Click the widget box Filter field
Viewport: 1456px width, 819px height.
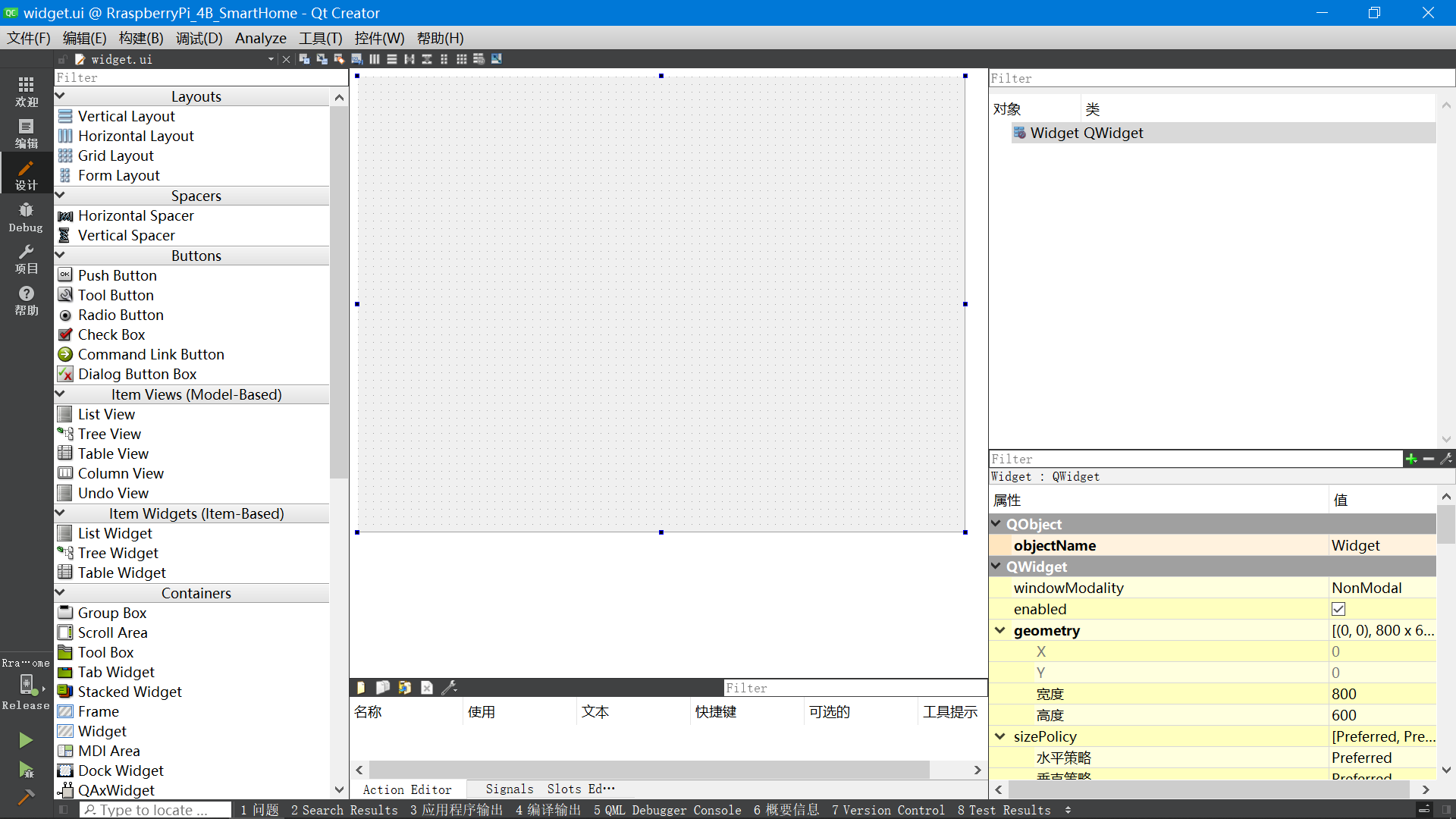pos(201,77)
